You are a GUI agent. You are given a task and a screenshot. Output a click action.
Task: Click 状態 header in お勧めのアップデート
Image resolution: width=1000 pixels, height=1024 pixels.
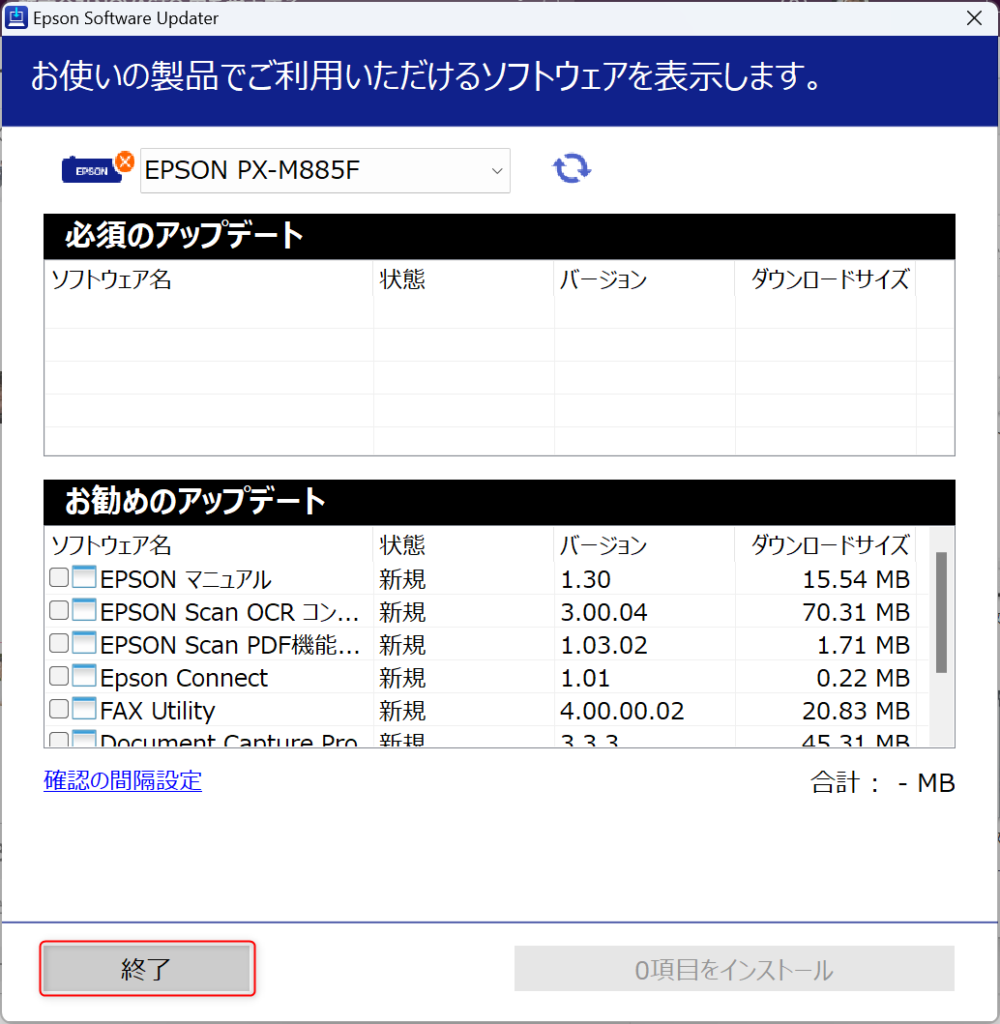402,545
